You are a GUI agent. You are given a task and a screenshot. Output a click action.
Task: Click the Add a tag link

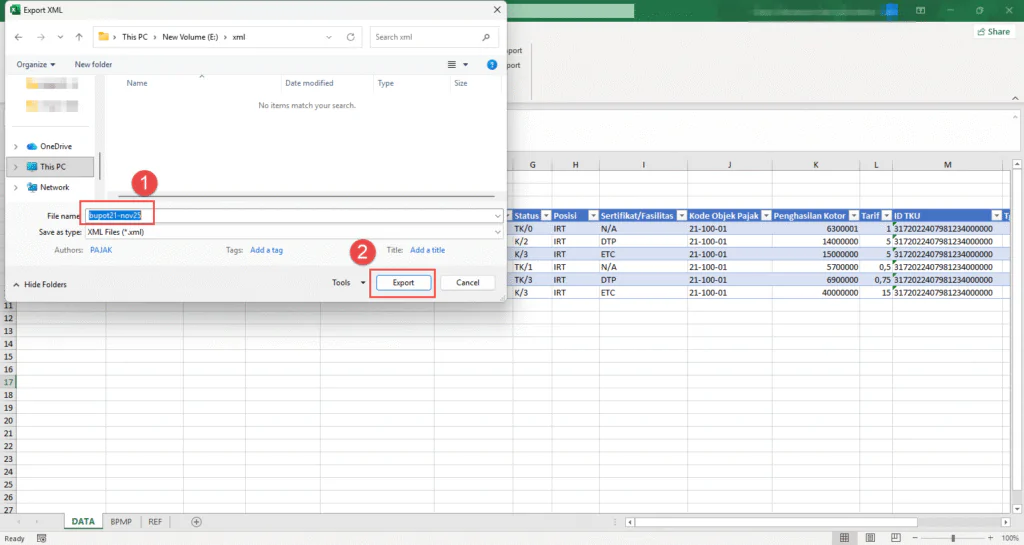266,250
